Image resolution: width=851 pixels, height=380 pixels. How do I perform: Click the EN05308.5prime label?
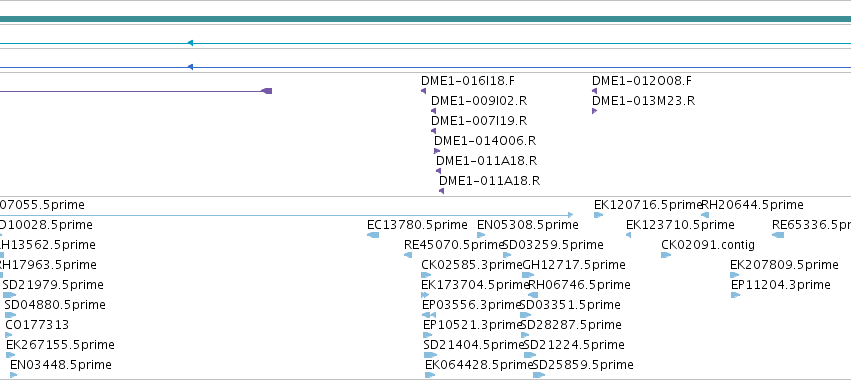tap(528, 225)
